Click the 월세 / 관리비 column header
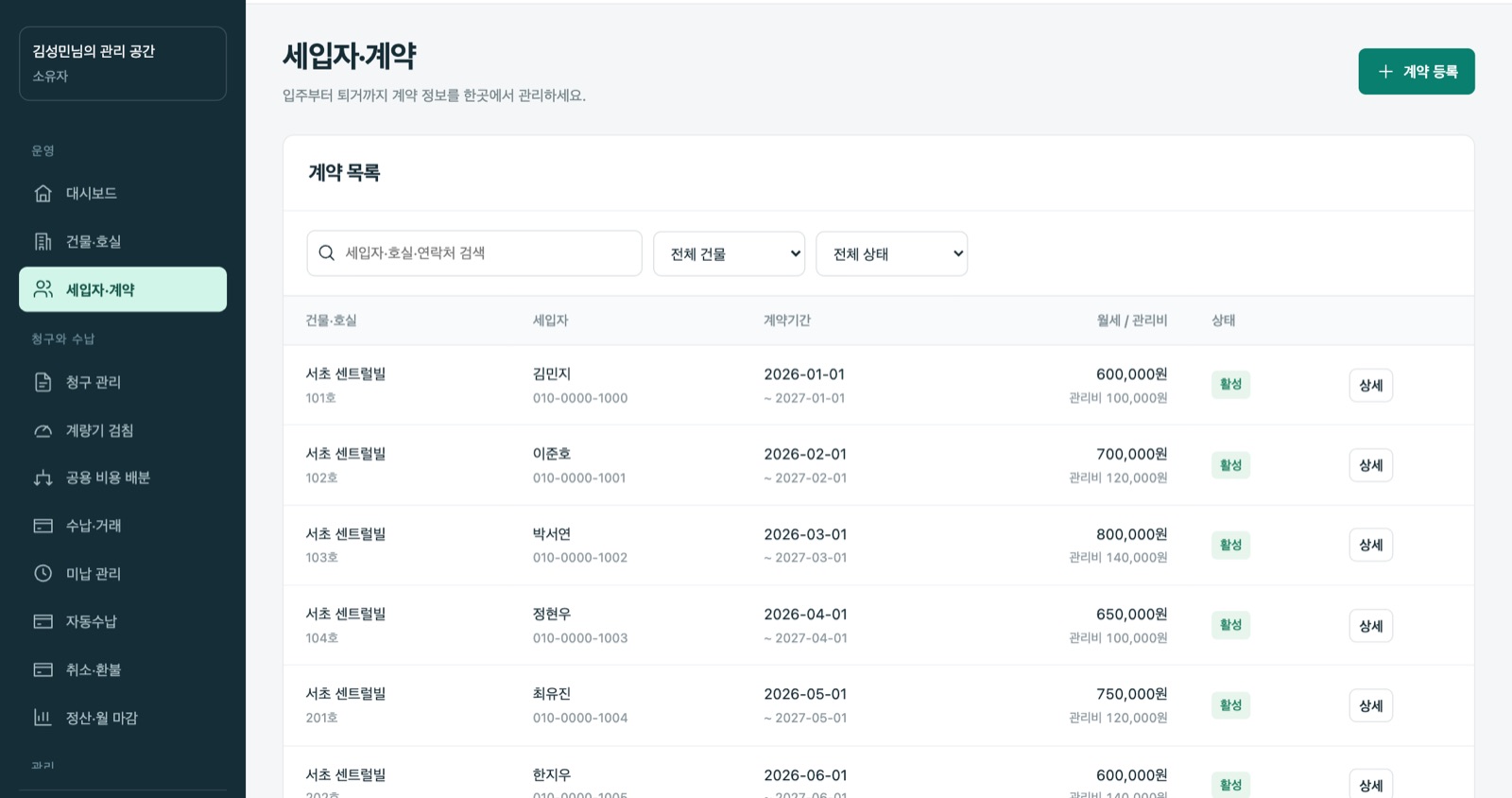 1132,321
